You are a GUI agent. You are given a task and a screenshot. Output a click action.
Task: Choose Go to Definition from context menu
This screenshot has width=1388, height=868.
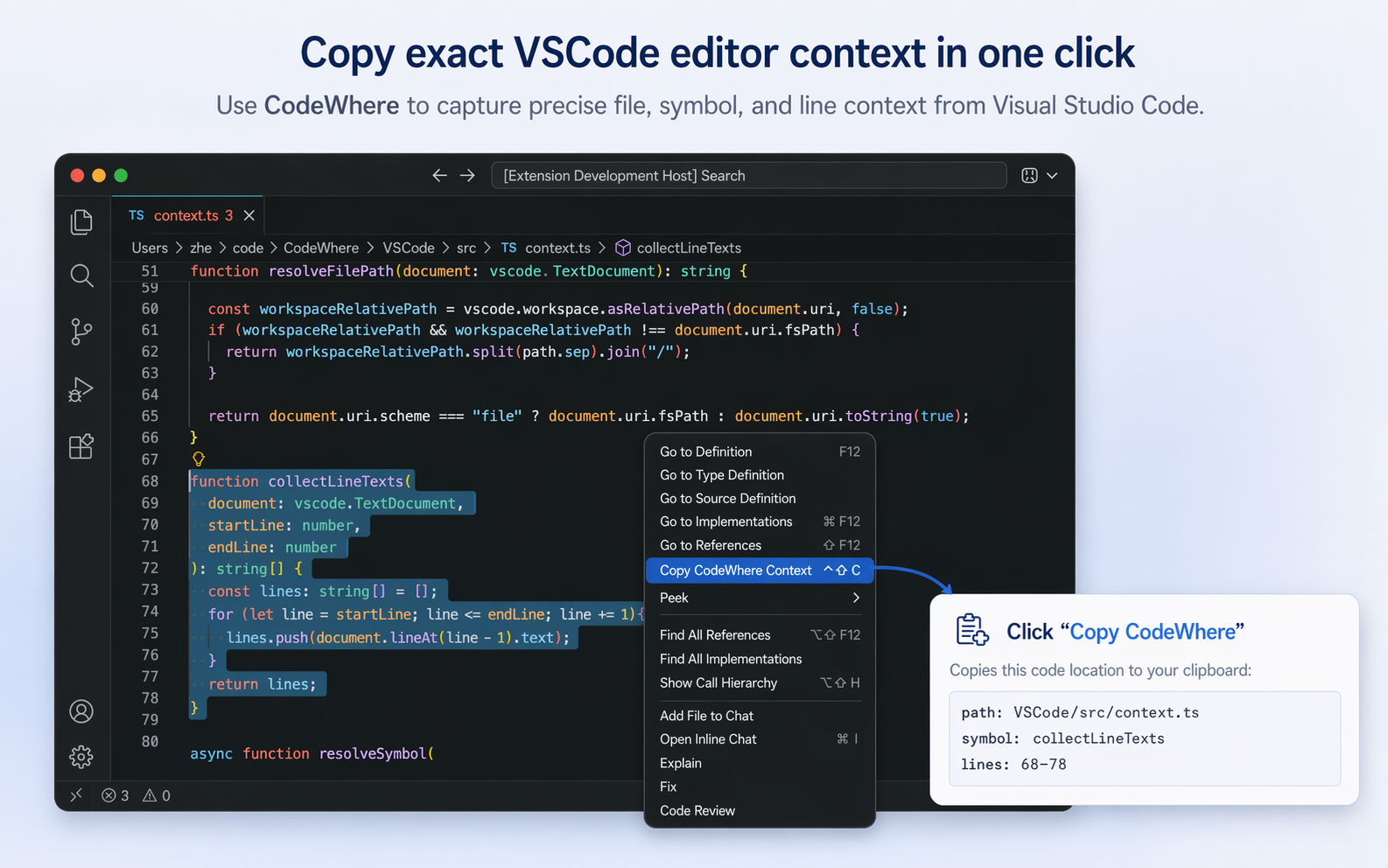click(x=760, y=451)
